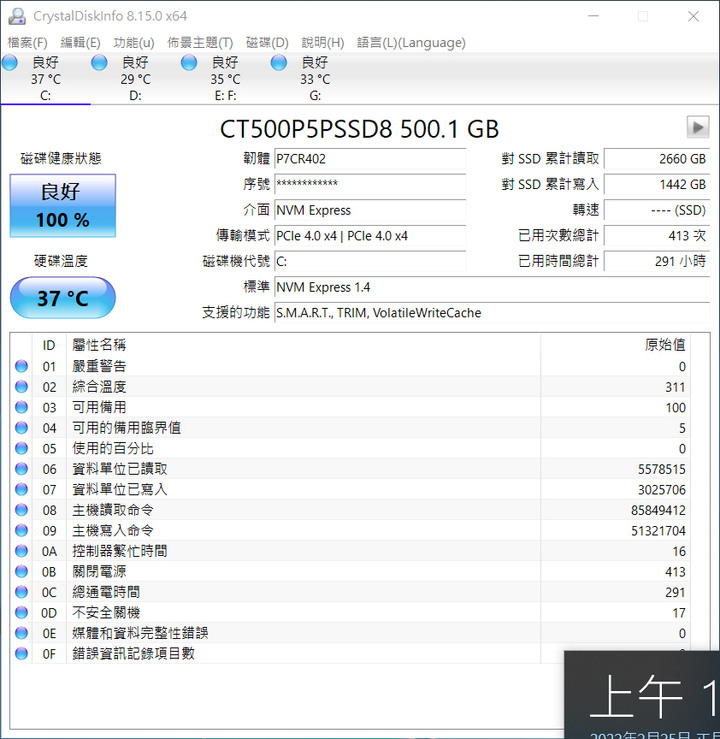This screenshot has height=739, width=720.
Task: Minimize the CrystalDiskInfo window
Action: tap(594, 16)
